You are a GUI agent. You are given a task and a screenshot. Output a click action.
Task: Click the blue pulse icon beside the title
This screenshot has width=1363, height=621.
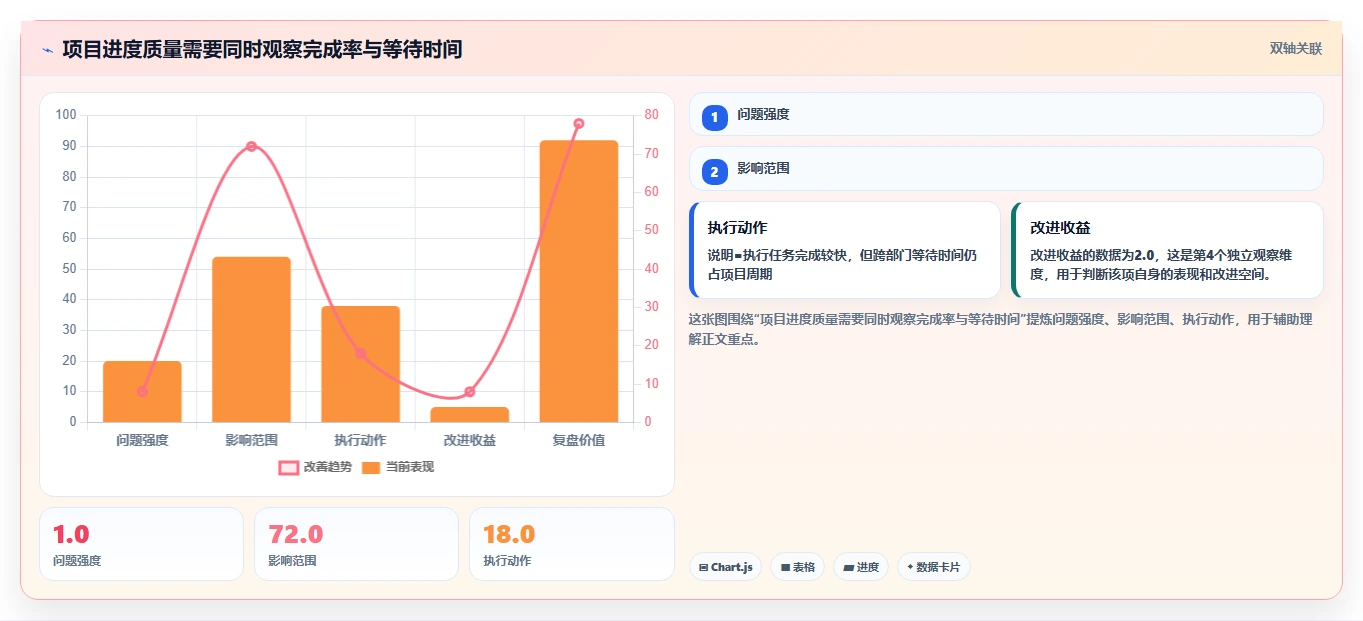pos(47,50)
